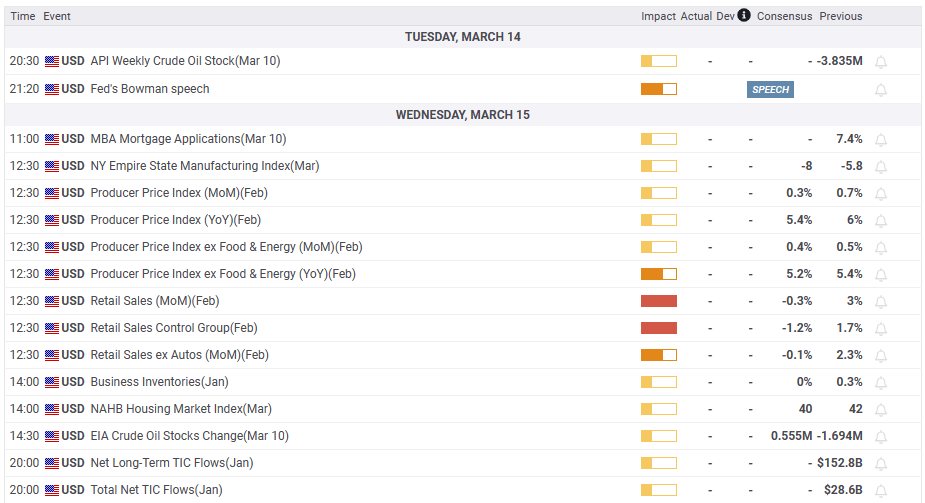Image resolution: width=925 pixels, height=503 pixels.
Task: Click the Event column header
Action: pyautogui.click(x=57, y=16)
